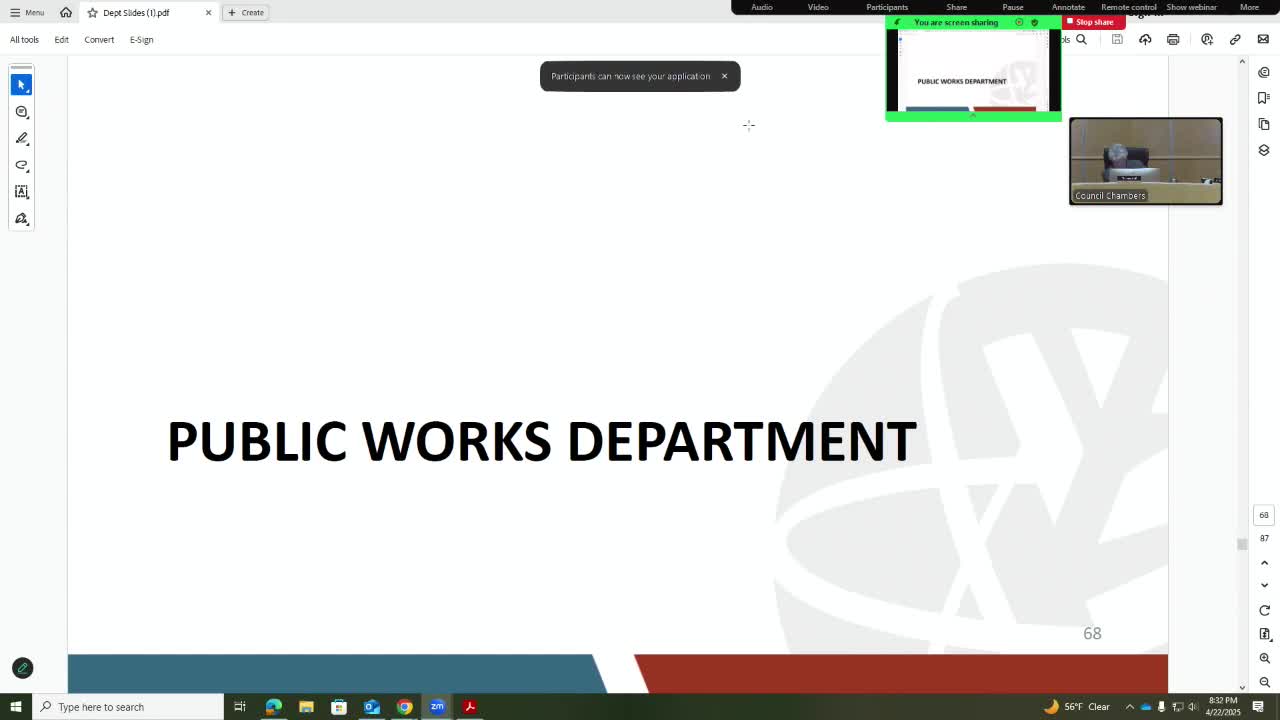Click the print icon in Acrobat toolbar
The width and height of the screenshot is (1280, 720).
pyautogui.click(x=1173, y=40)
